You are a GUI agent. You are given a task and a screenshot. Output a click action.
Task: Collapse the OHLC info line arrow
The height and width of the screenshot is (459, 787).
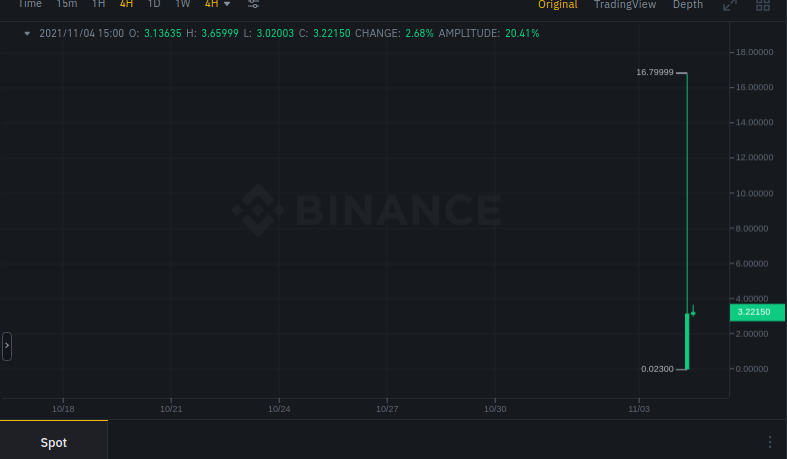click(x=27, y=33)
